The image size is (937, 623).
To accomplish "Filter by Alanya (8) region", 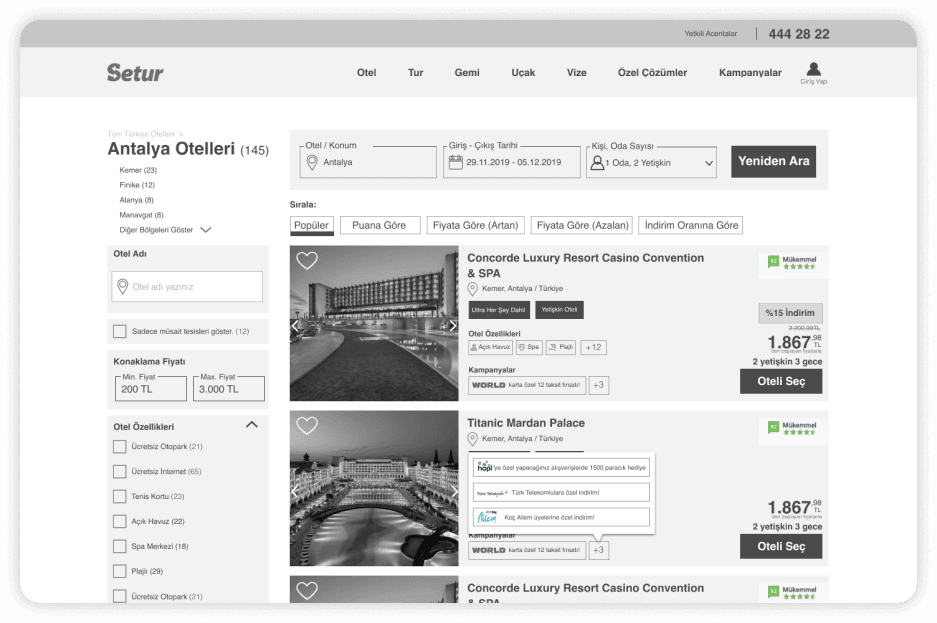I will (x=136, y=200).
